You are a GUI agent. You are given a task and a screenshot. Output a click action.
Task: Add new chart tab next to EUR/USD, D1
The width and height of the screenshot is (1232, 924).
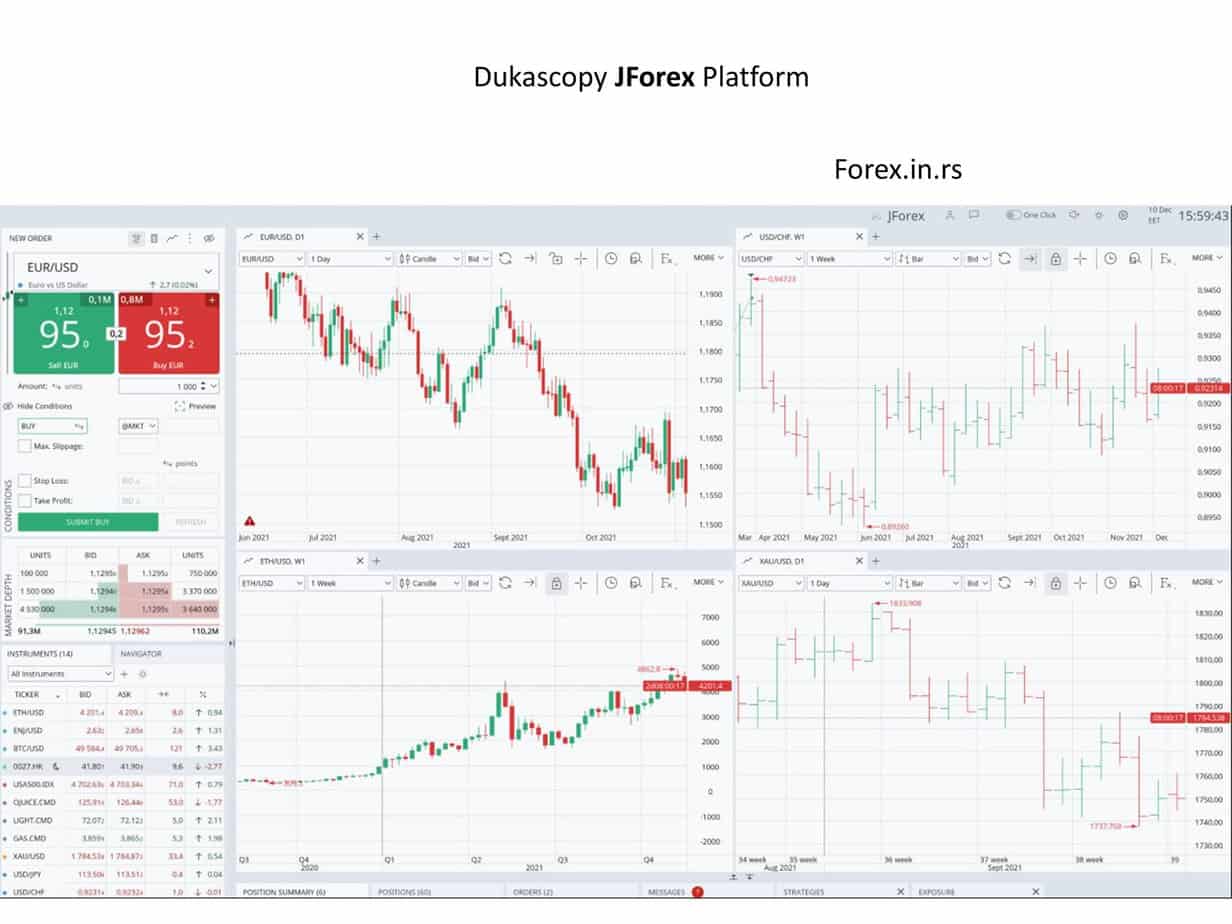coord(377,237)
